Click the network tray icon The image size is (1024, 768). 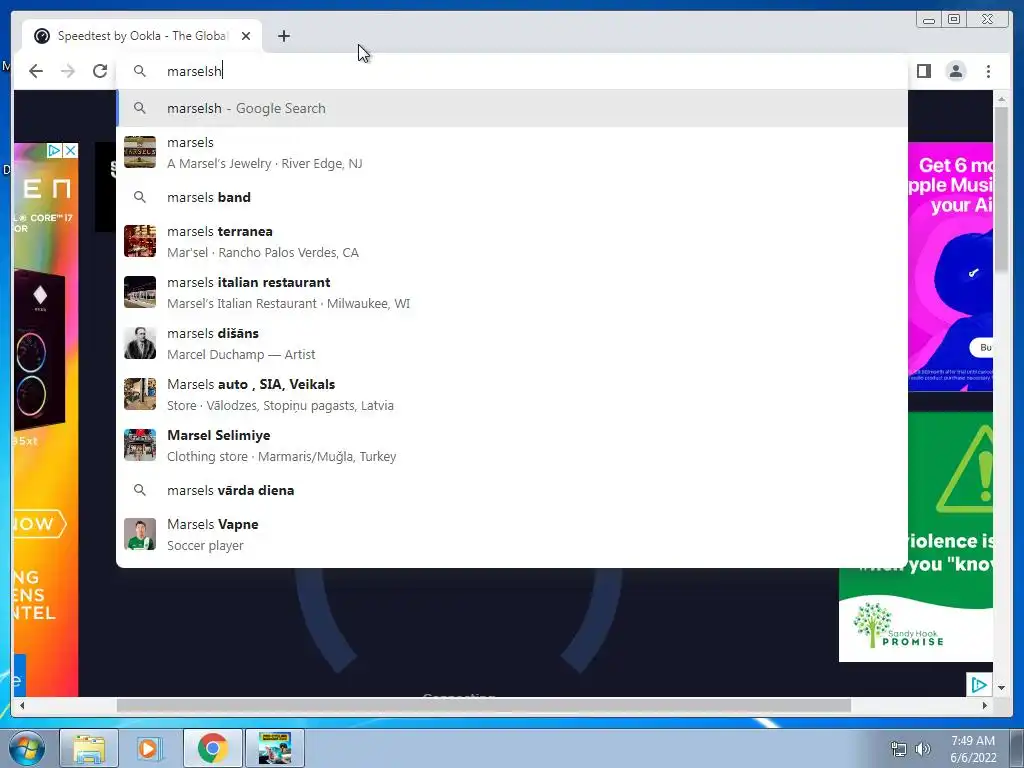tap(899, 749)
